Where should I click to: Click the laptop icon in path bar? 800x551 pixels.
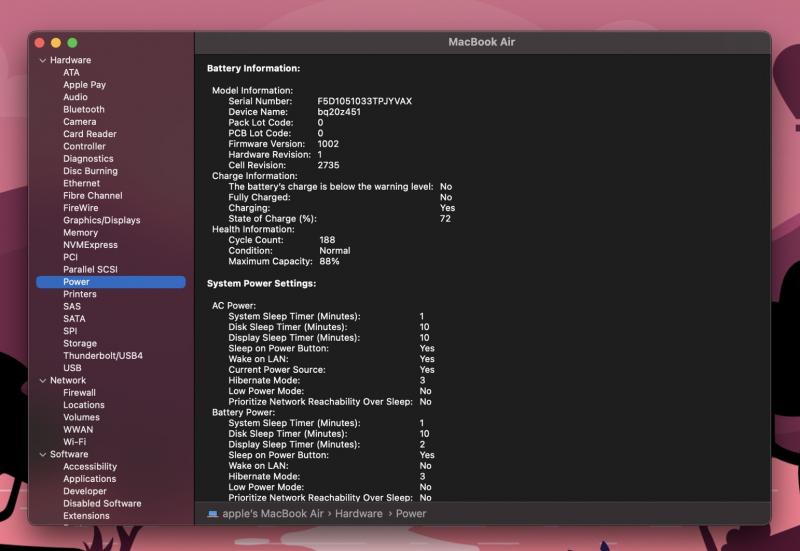point(213,514)
